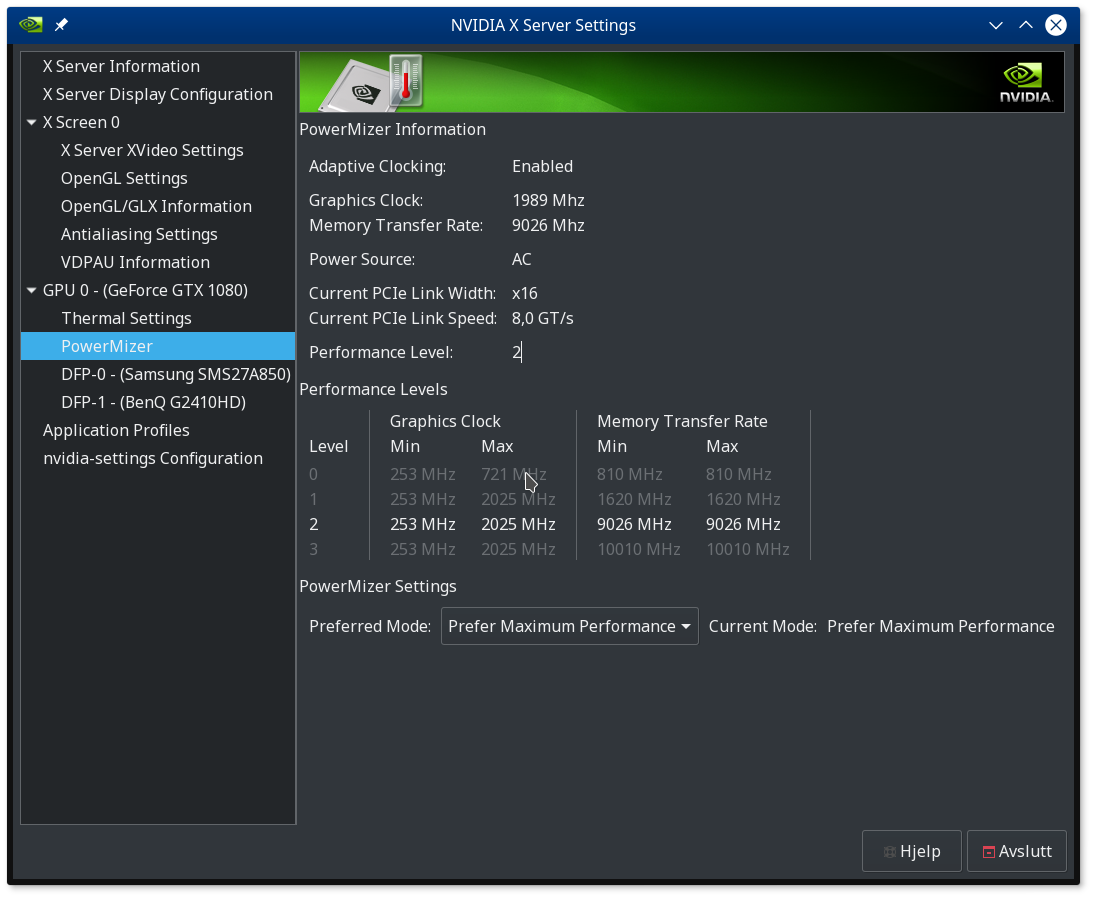Click the NVIDIA logo in the banner
This screenshot has width=1093, height=898.
1025,83
